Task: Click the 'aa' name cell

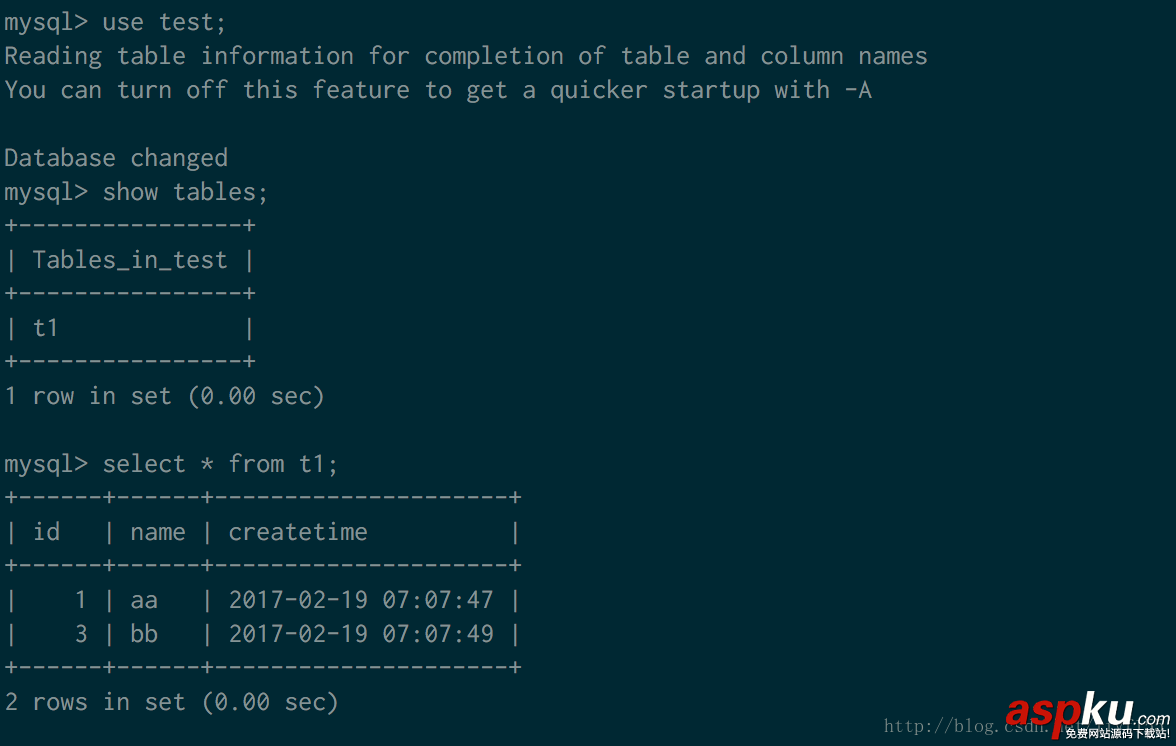Action: point(144,600)
